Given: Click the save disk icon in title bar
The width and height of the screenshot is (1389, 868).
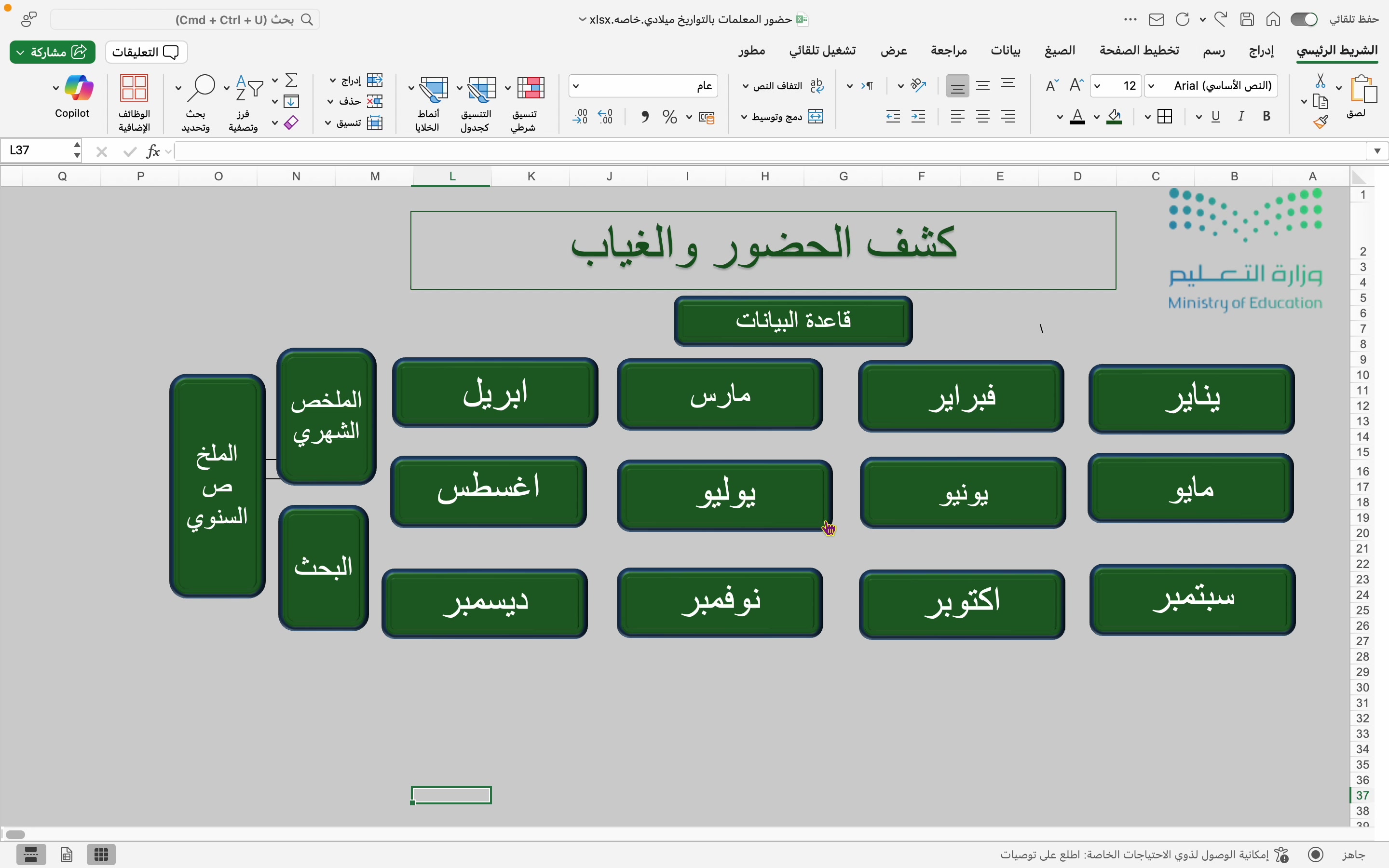Looking at the screenshot, I should pyautogui.click(x=1247, y=19).
